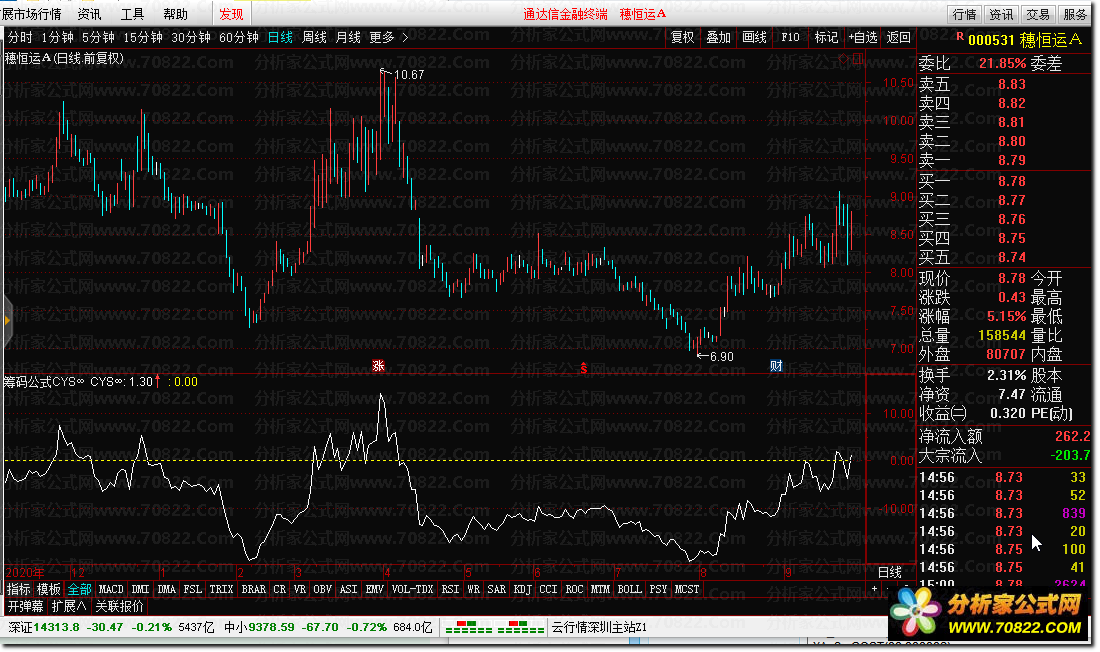Screen dimensions: 1100x652
Task: Expand the 更多 period options
Action: (x=388, y=37)
